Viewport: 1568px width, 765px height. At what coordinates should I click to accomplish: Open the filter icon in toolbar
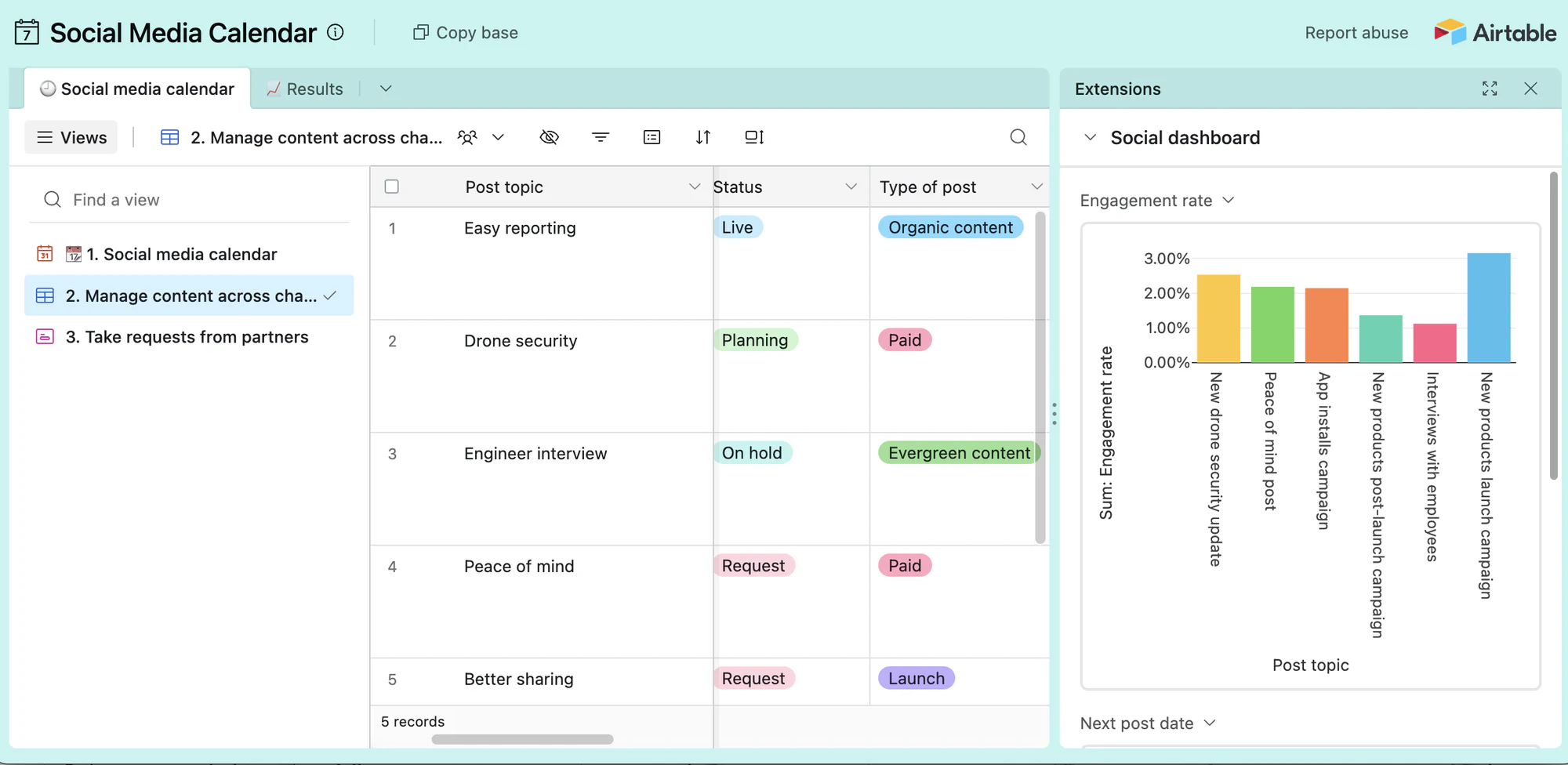(x=601, y=137)
